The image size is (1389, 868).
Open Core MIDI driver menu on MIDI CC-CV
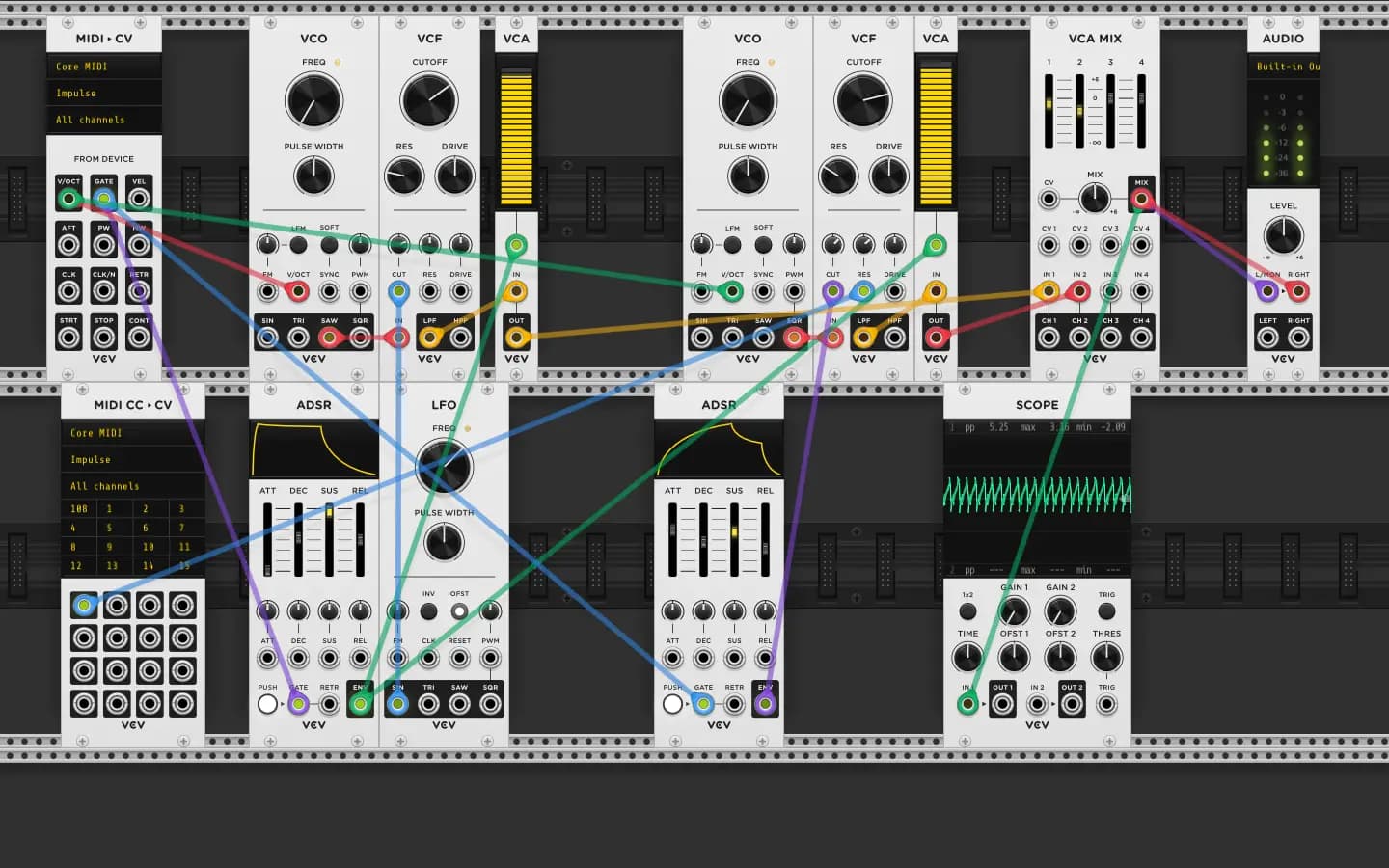[x=133, y=433]
